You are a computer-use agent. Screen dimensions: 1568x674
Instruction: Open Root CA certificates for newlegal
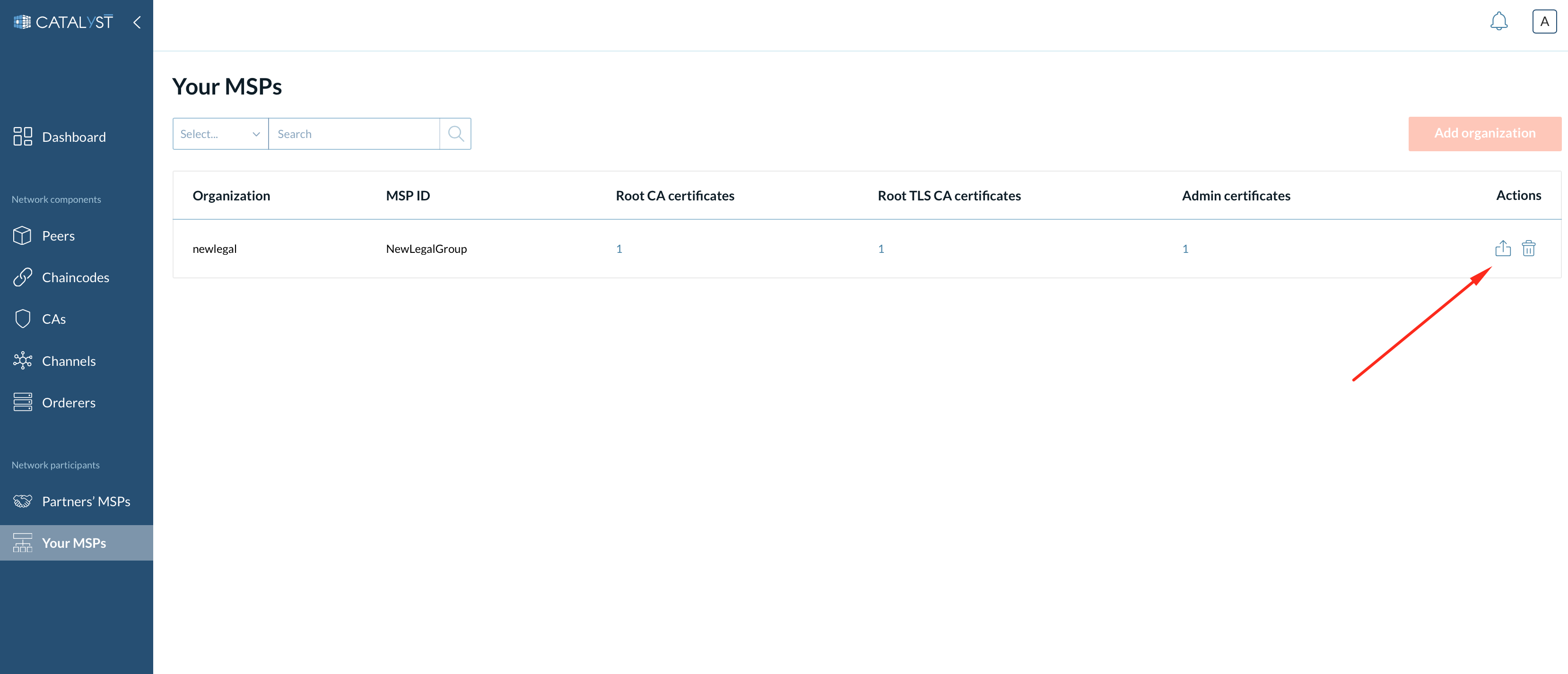[x=619, y=248]
